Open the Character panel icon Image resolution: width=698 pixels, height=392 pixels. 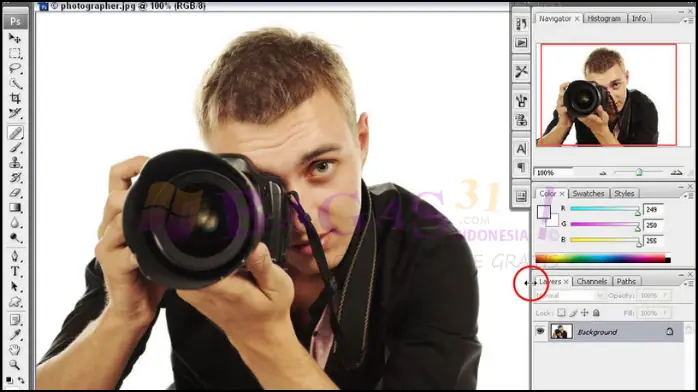[521, 149]
